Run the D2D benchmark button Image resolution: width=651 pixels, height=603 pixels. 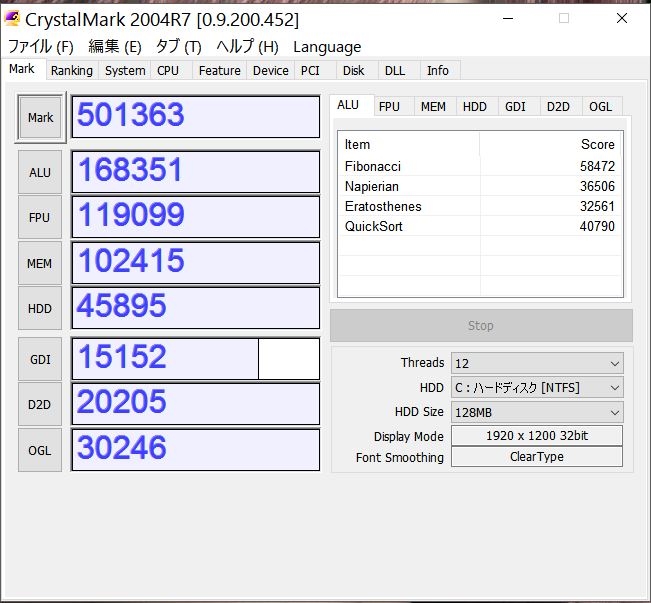[40, 404]
